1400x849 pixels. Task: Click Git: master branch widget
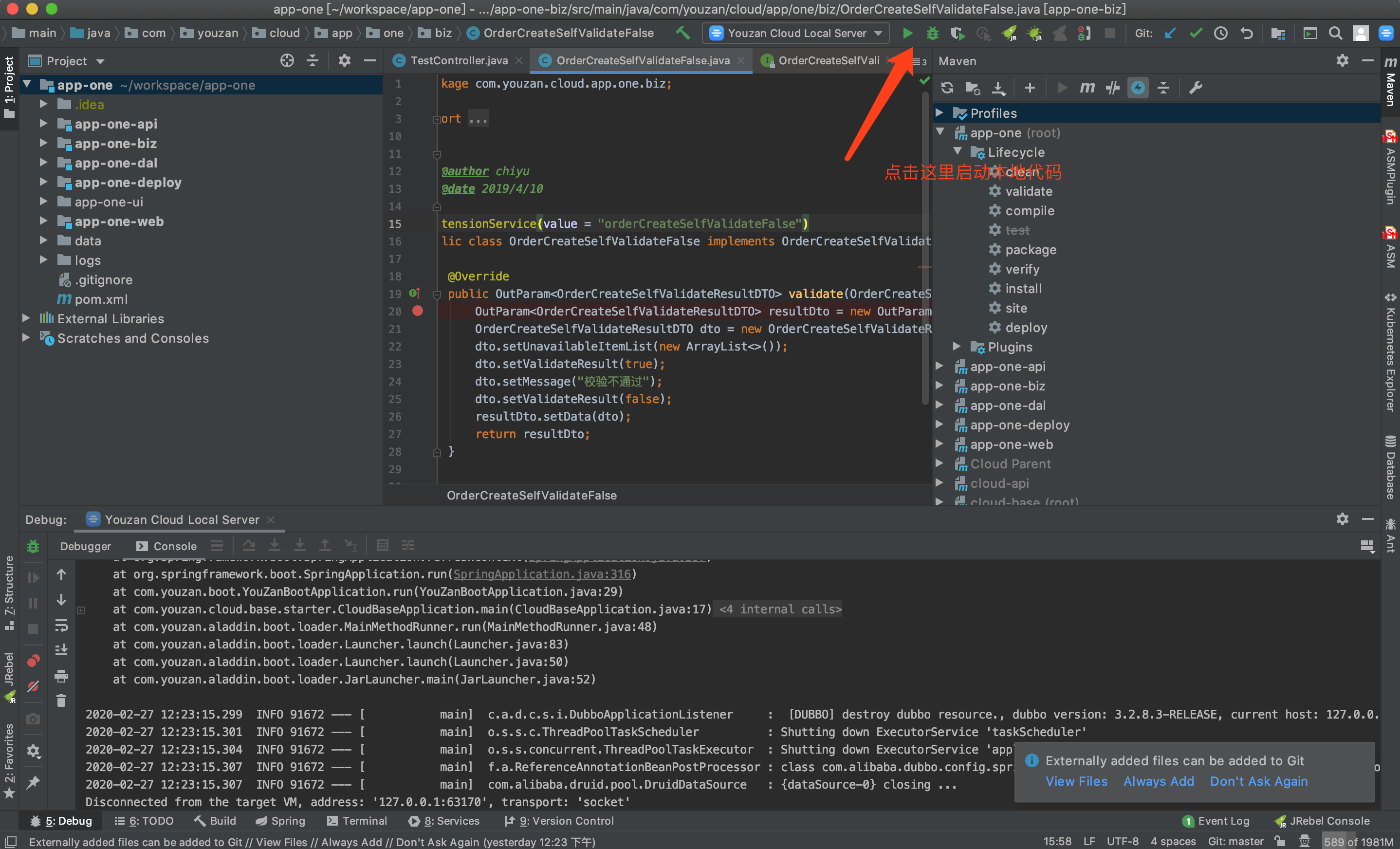point(1235,841)
